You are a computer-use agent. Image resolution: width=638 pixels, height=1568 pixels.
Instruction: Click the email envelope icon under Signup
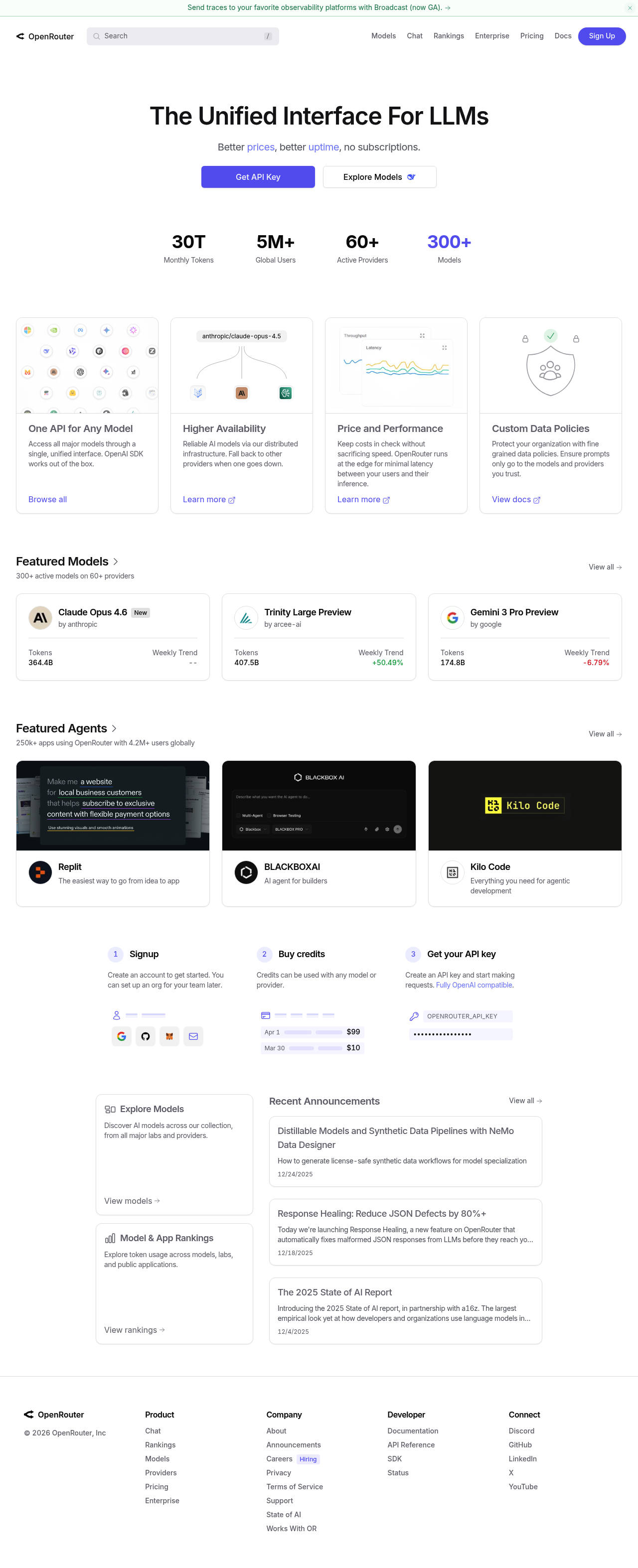(193, 1036)
